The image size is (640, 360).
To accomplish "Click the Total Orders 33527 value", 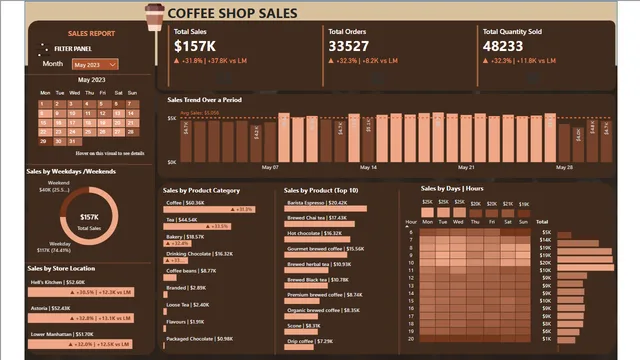I will click(x=349, y=46).
